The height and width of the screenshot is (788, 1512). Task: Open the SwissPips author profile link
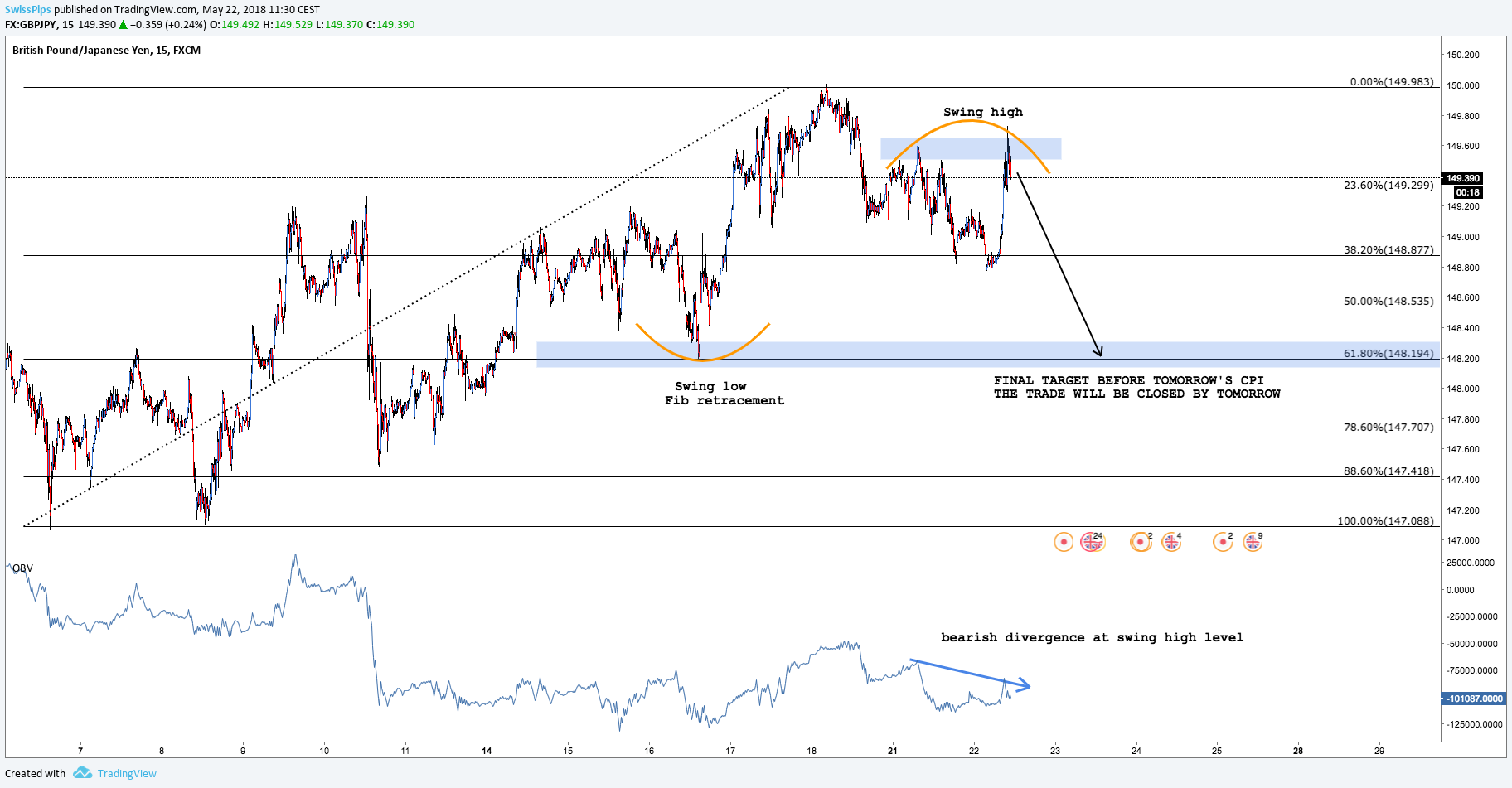(28, 10)
